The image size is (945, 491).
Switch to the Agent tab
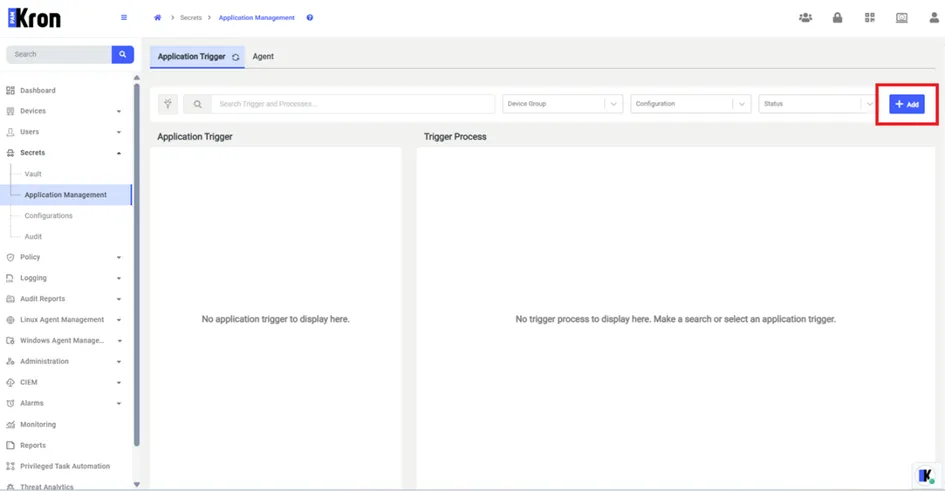point(263,57)
